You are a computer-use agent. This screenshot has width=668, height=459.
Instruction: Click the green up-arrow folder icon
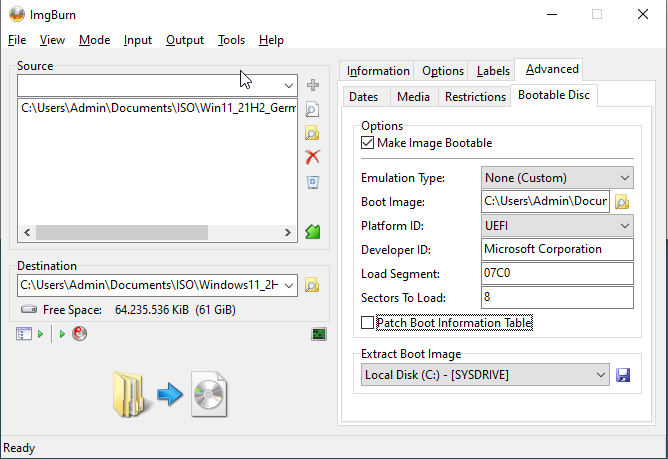tap(313, 231)
